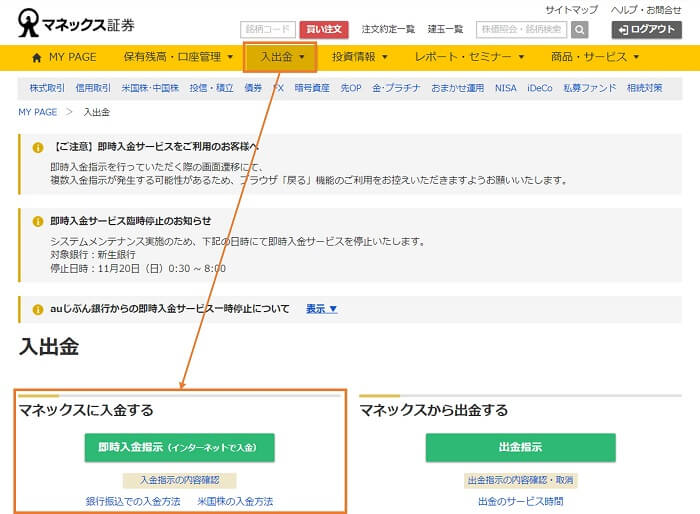Expand the 投資情報 menu
Screen dimensions: 700x514
tap(359, 57)
